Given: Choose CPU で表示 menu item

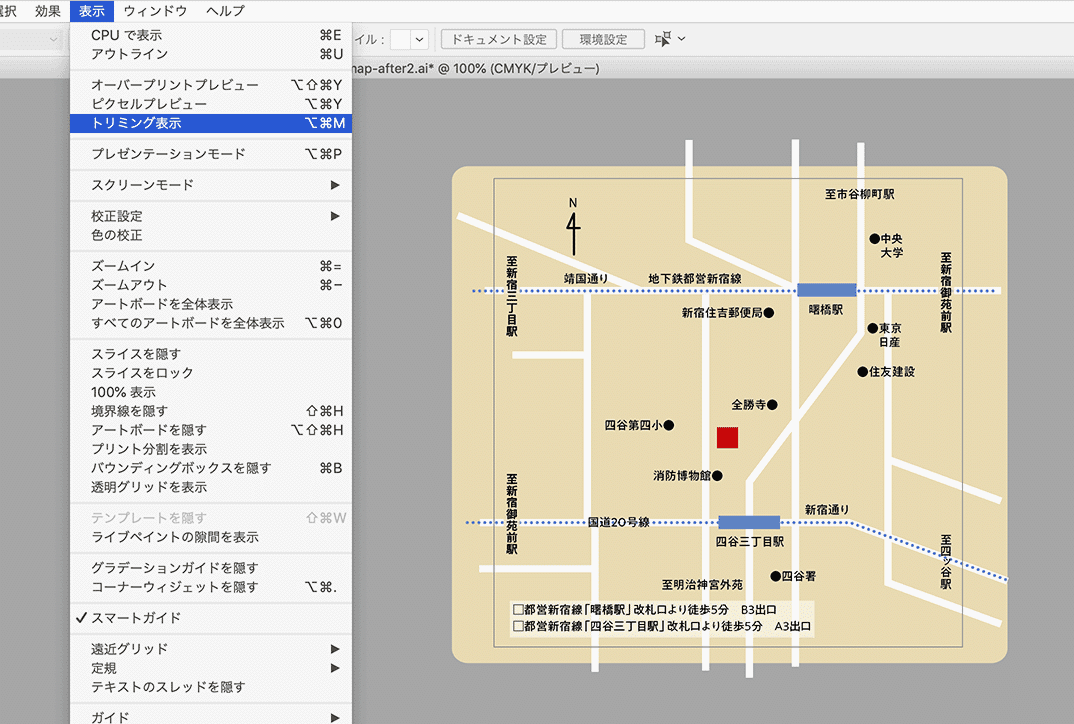Looking at the screenshot, I should pyautogui.click(x=211, y=35).
